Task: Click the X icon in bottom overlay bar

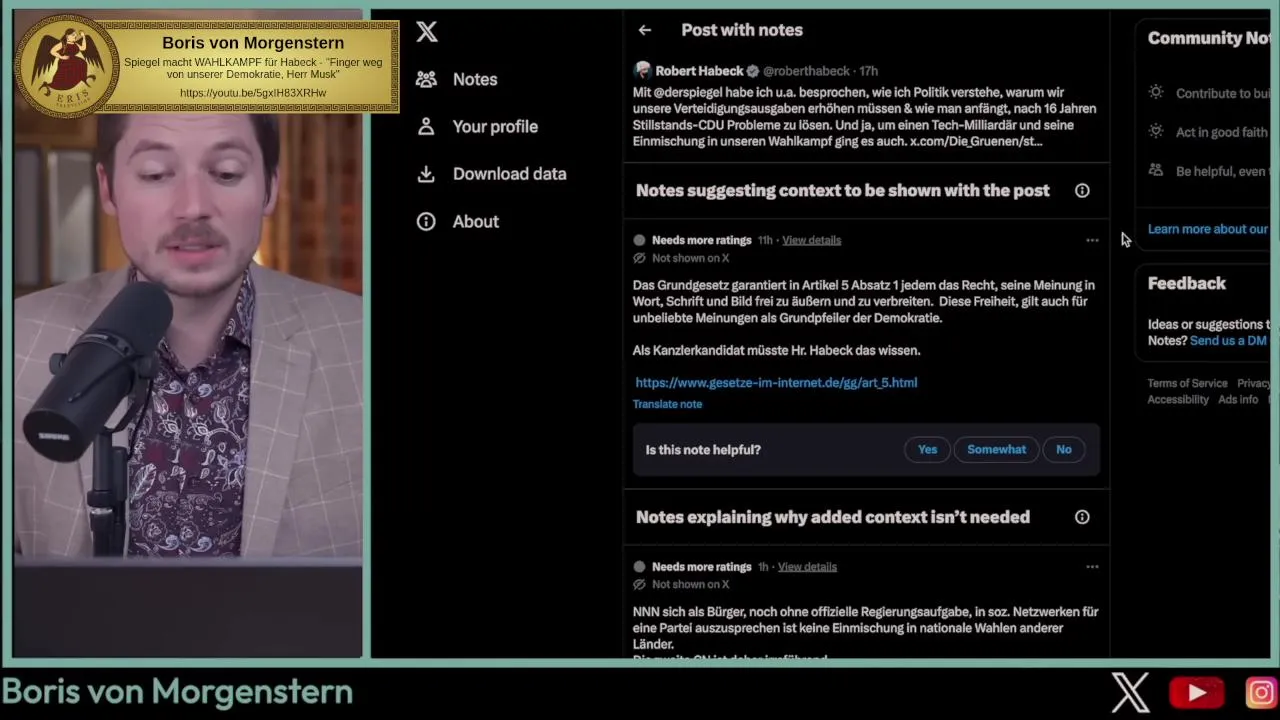Action: click(1131, 692)
